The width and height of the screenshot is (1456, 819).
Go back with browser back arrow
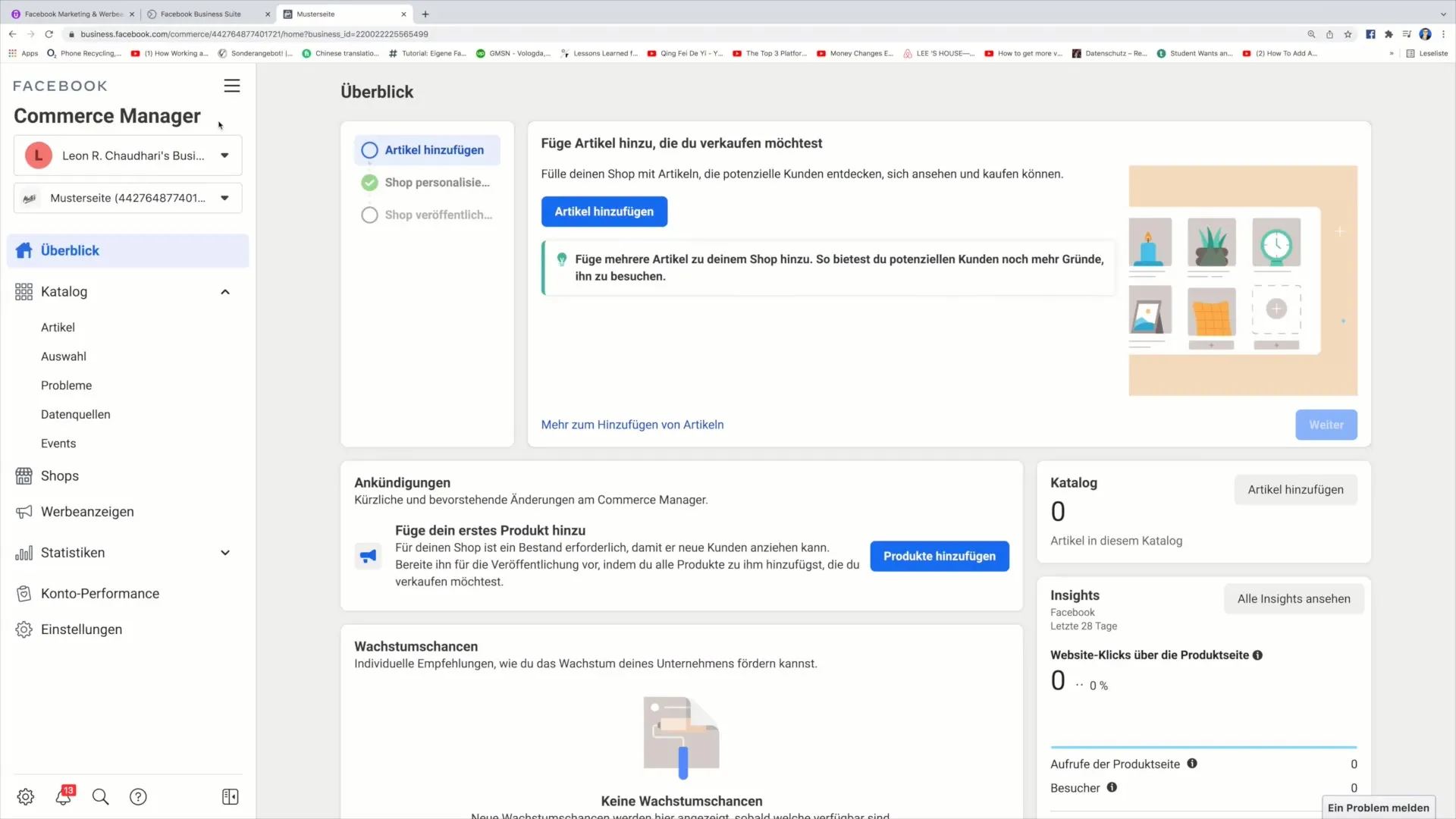coord(13,34)
